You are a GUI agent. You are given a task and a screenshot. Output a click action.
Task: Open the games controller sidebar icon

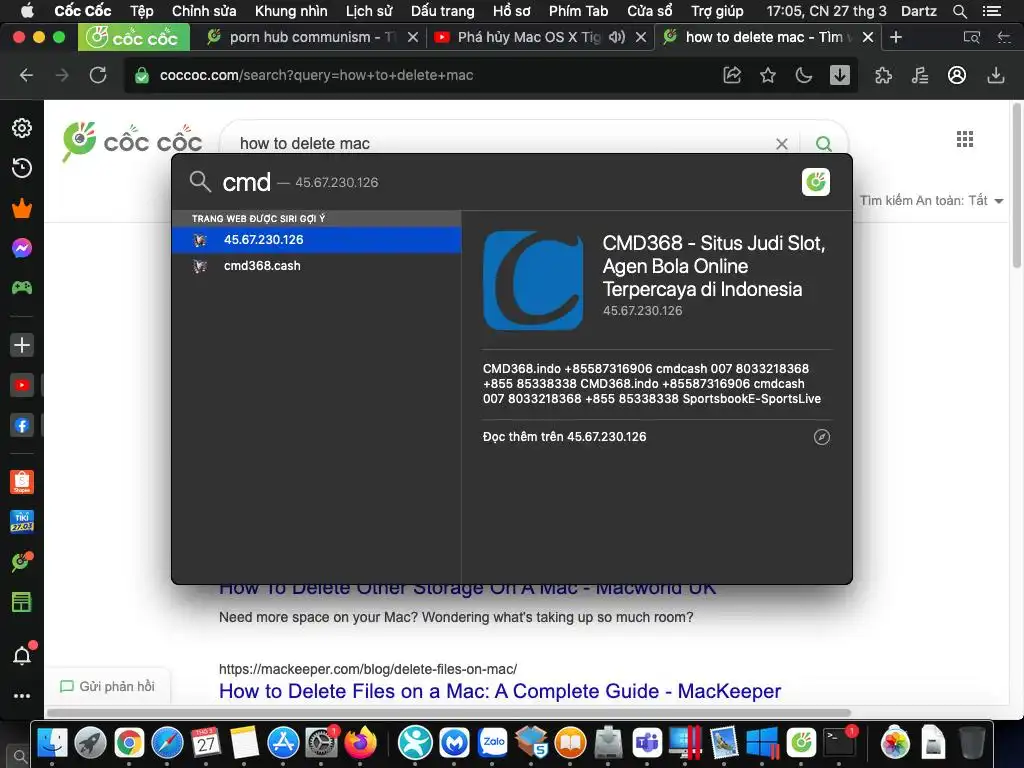pos(22,287)
